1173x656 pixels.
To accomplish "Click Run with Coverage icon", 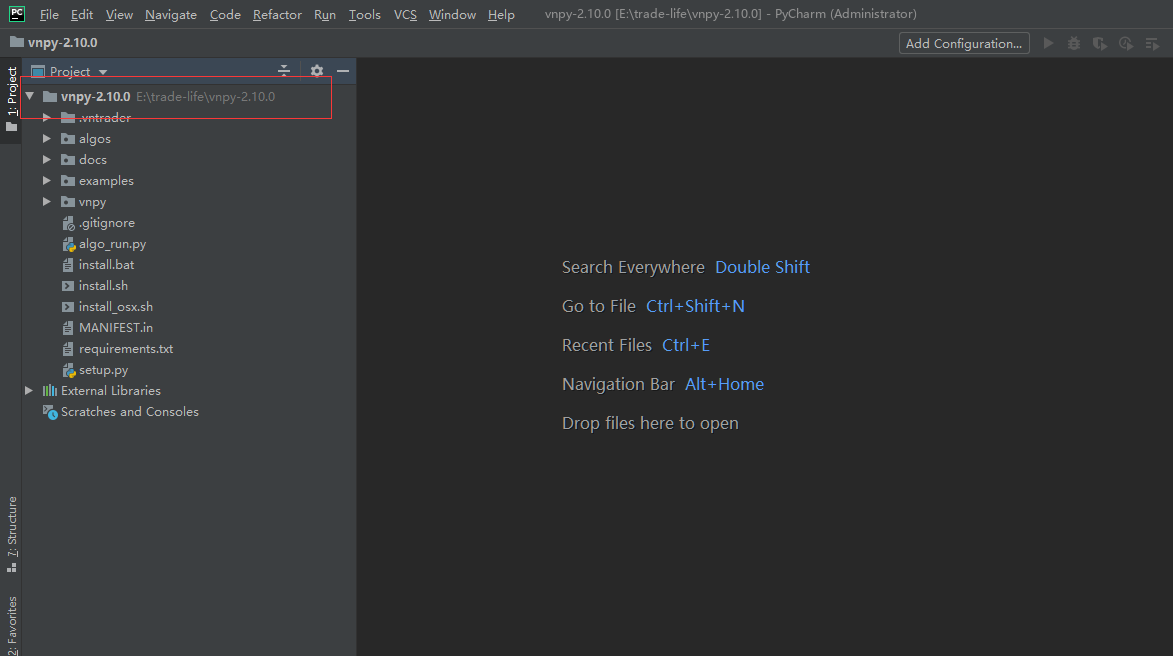I will 1100,43.
